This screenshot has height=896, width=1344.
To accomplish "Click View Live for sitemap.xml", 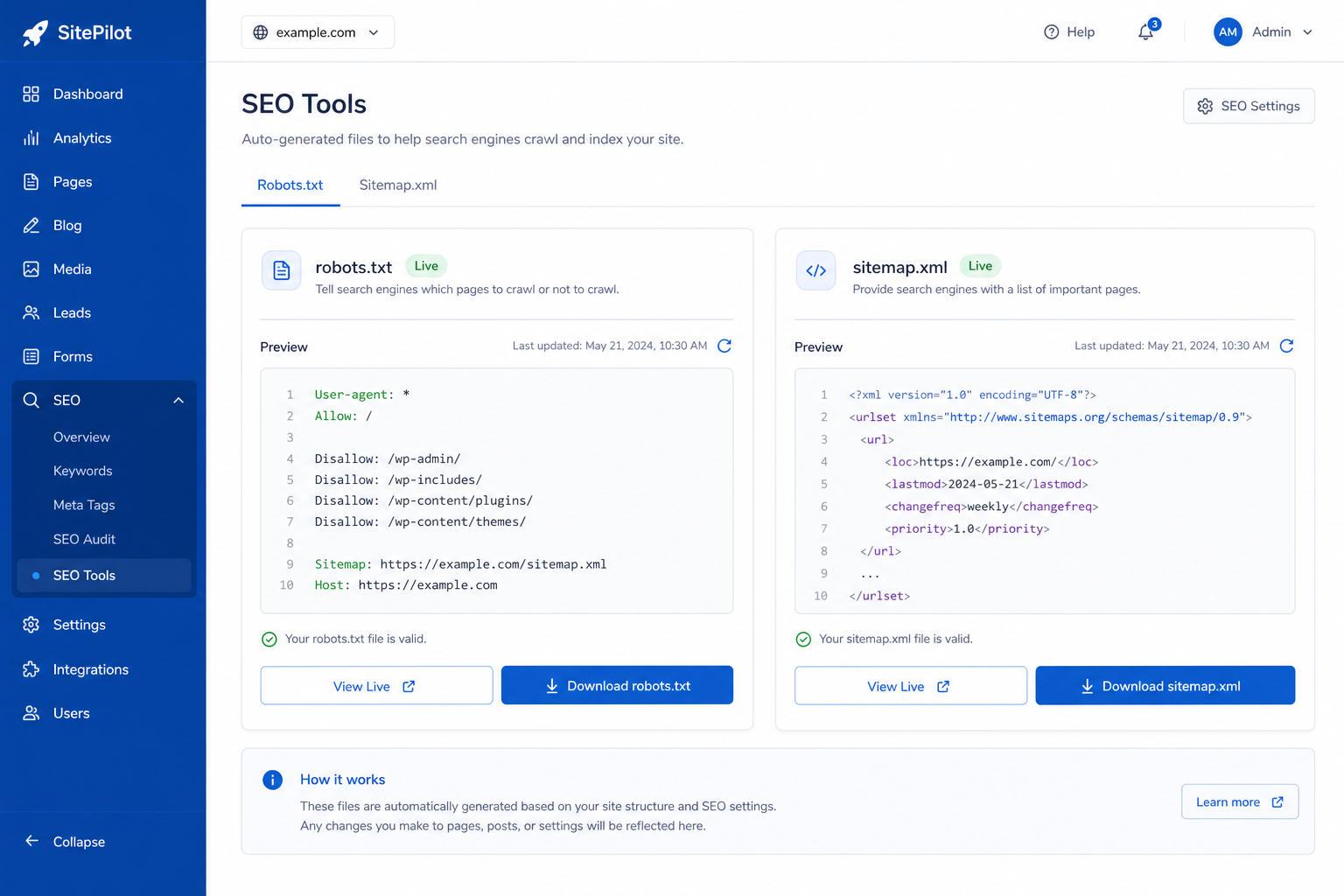I will point(911,686).
